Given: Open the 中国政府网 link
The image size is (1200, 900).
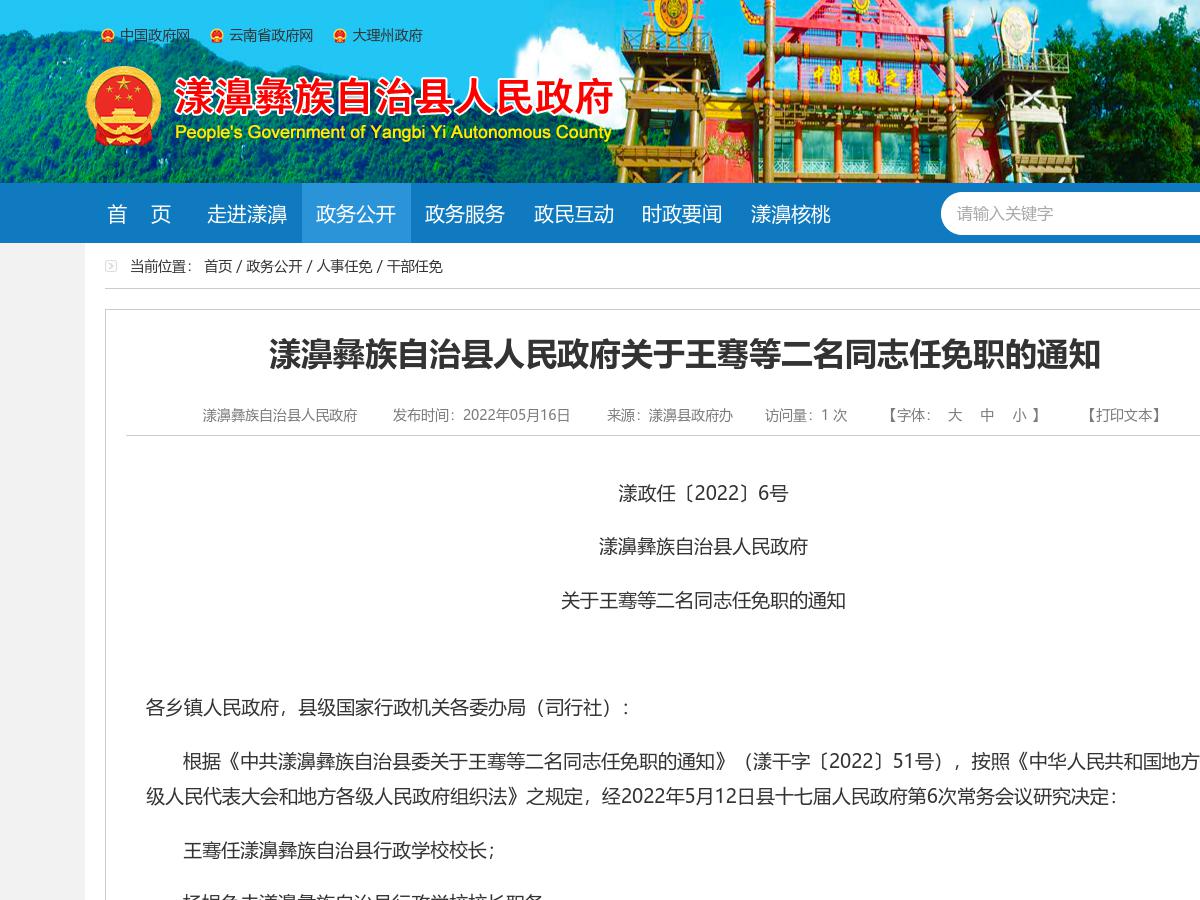Looking at the screenshot, I should pyautogui.click(x=155, y=35).
